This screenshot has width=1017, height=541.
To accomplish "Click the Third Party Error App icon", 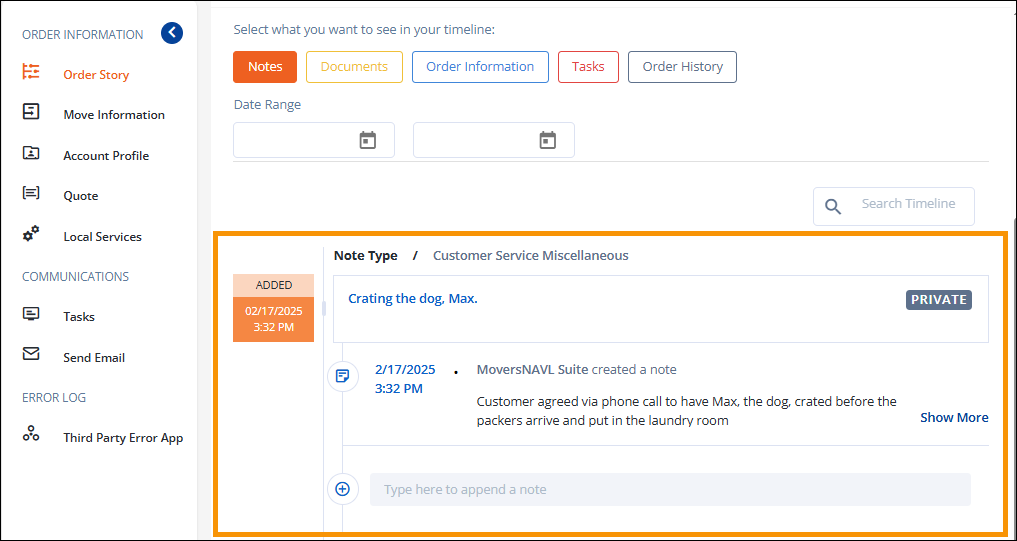I will pos(31,434).
